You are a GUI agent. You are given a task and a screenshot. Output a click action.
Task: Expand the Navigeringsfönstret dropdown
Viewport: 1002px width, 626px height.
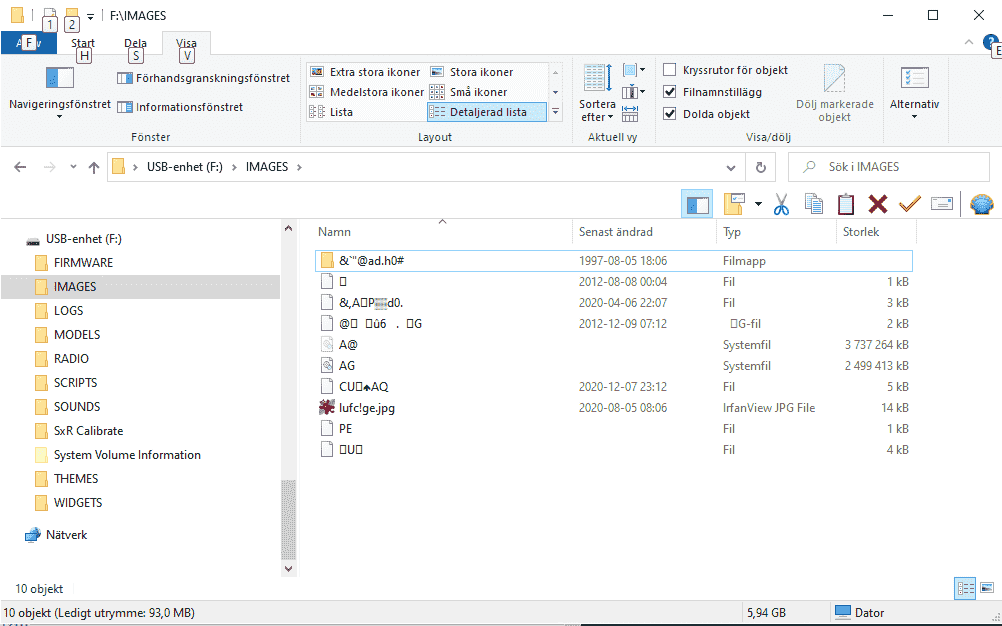point(59,115)
